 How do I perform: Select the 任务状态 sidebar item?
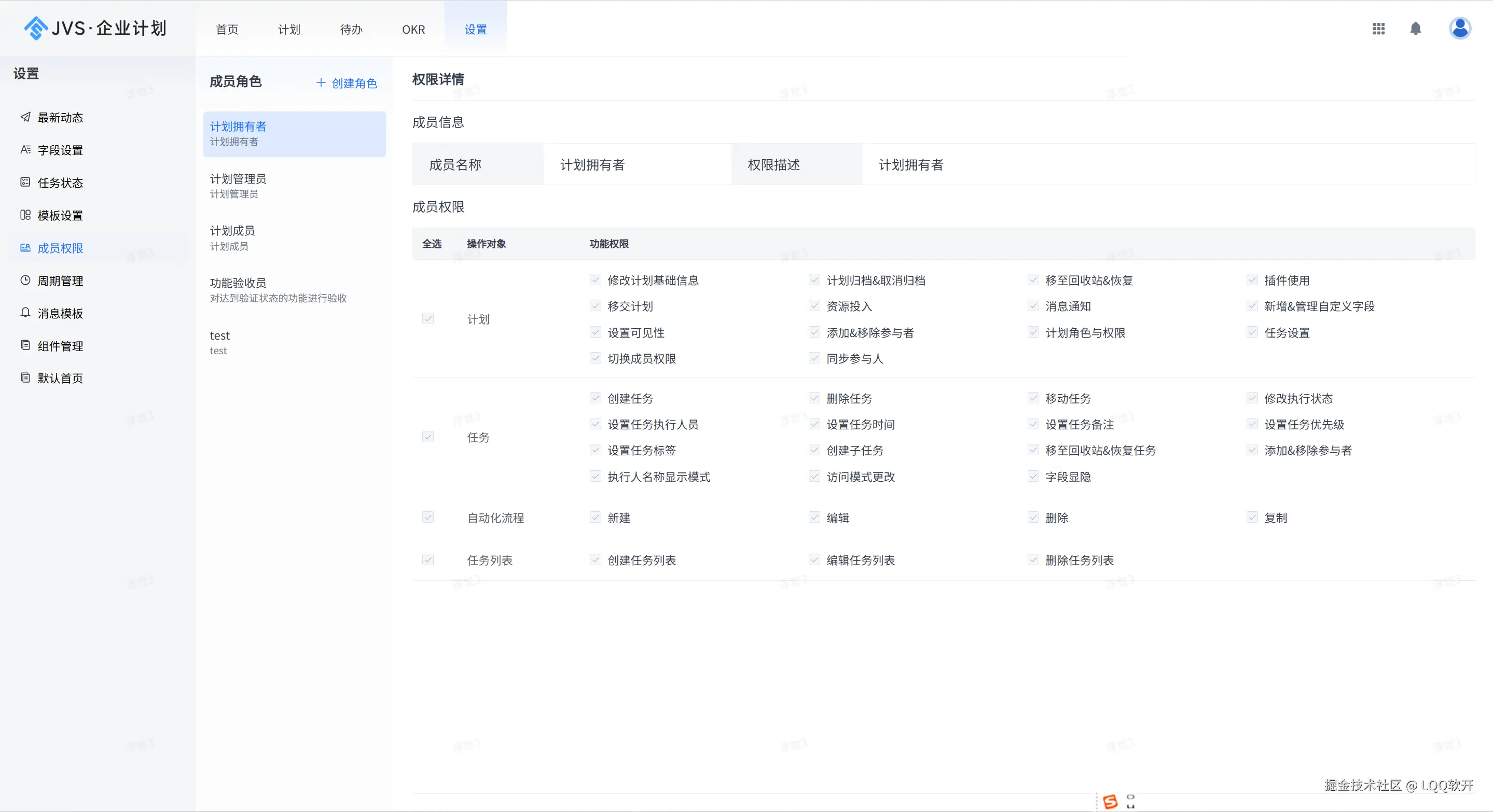[x=61, y=183]
